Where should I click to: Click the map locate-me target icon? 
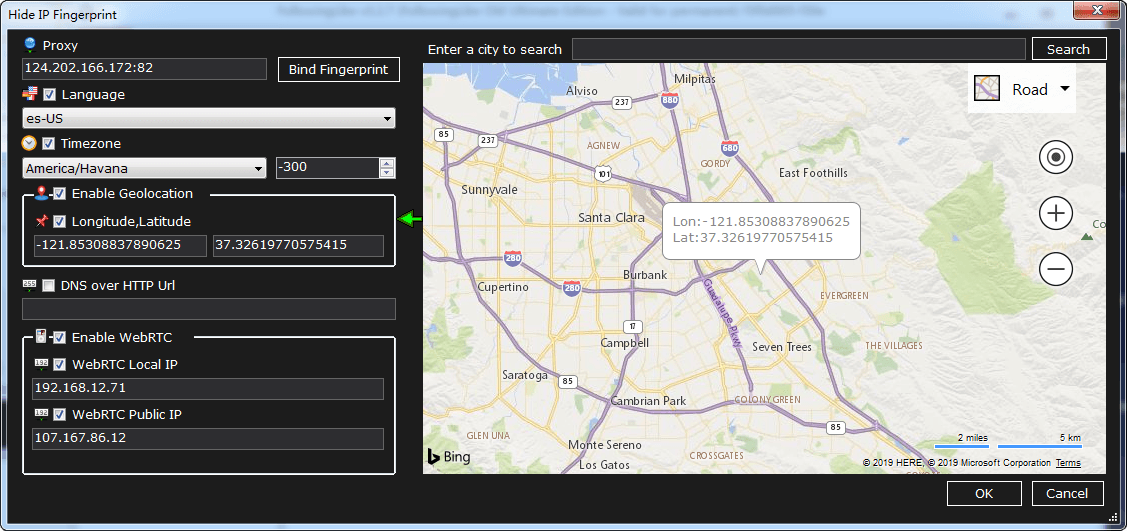coord(1056,157)
